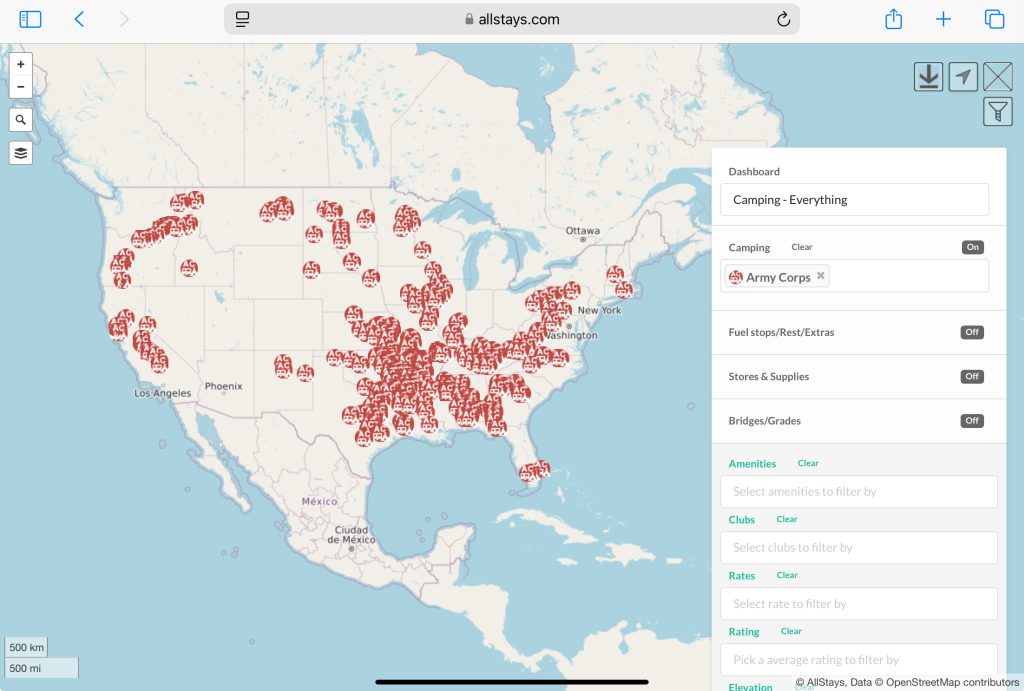Hide the dashboard panel via the X icon
Viewport: 1024px width, 691px height.
(x=998, y=75)
